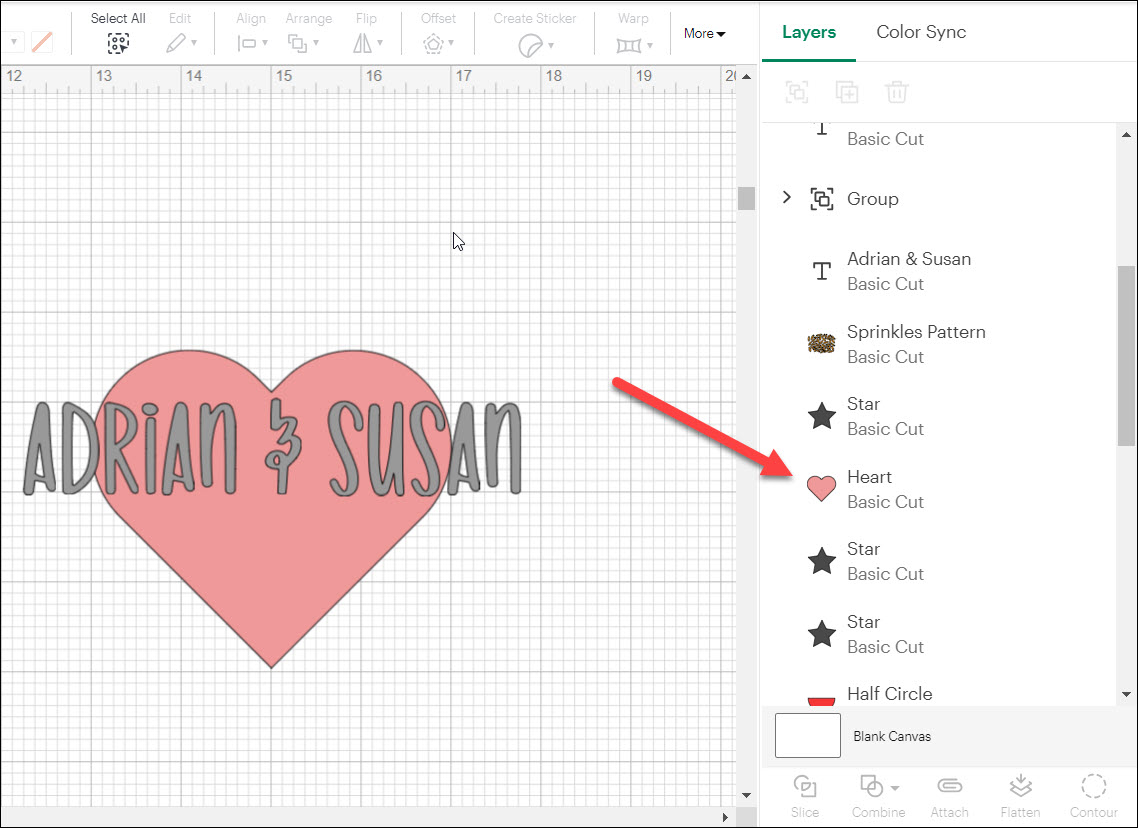Click the Blank Canvas color swatch
This screenshot has height=828, width=1138.
(808, 736)
